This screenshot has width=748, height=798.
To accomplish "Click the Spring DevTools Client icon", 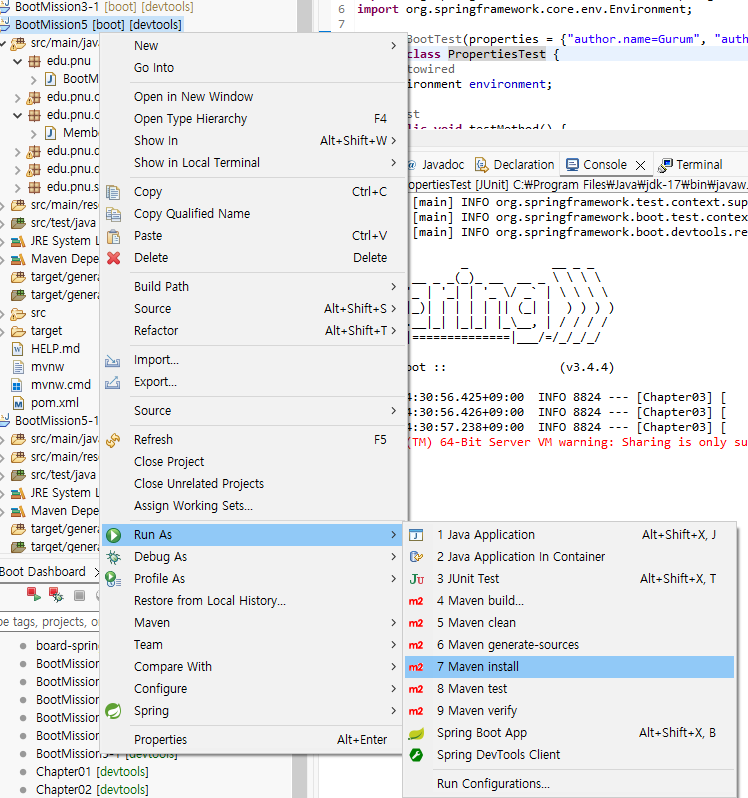I will pos(416,755).
